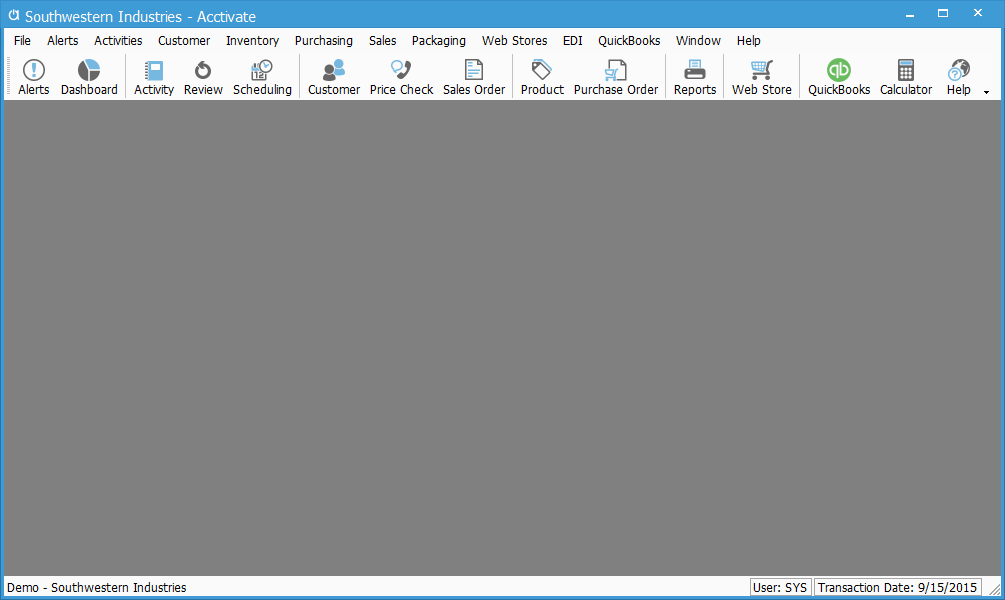Open the Sales menu
Image resolution: width=1005 pixels, height=600 pixels.
coord(383,40)
